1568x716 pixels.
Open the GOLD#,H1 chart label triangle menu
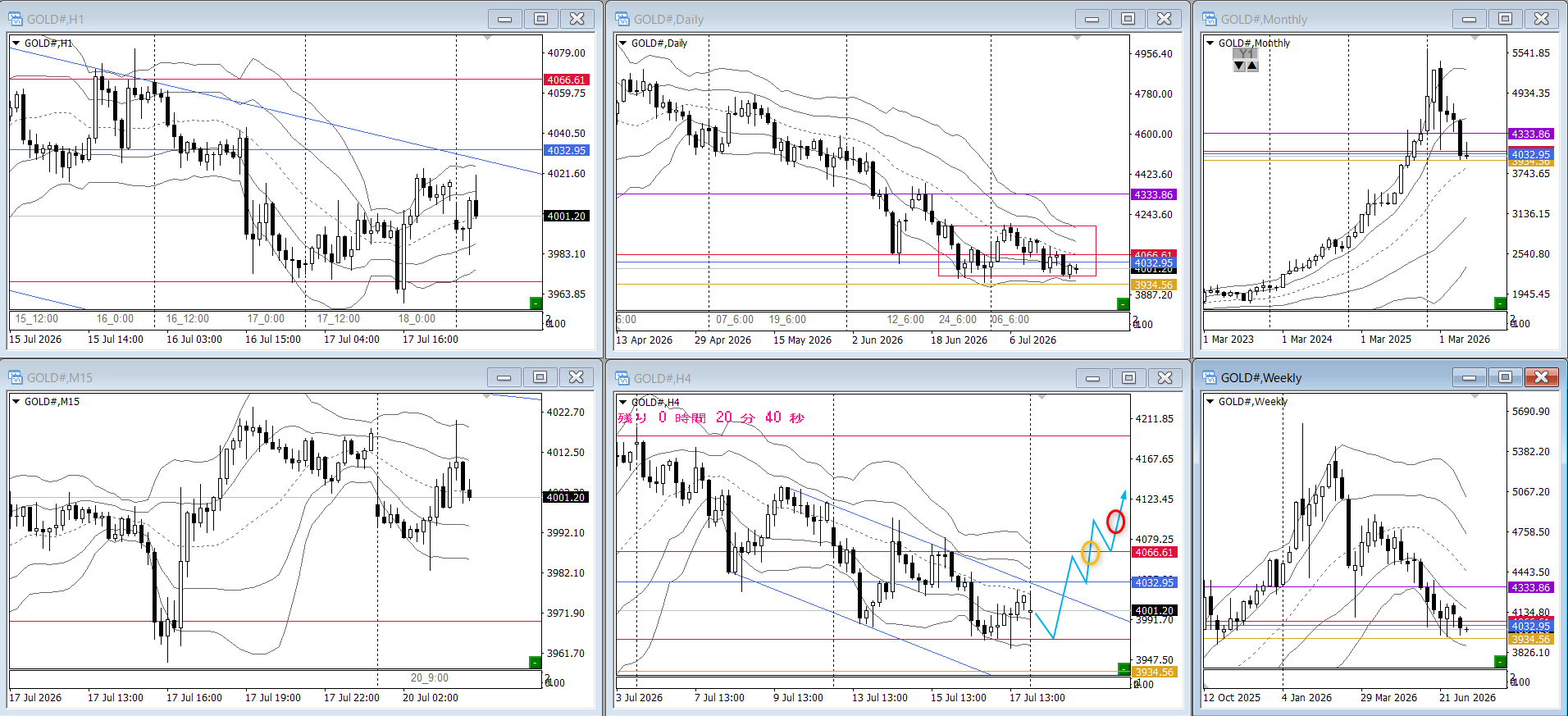pos(16,43)
